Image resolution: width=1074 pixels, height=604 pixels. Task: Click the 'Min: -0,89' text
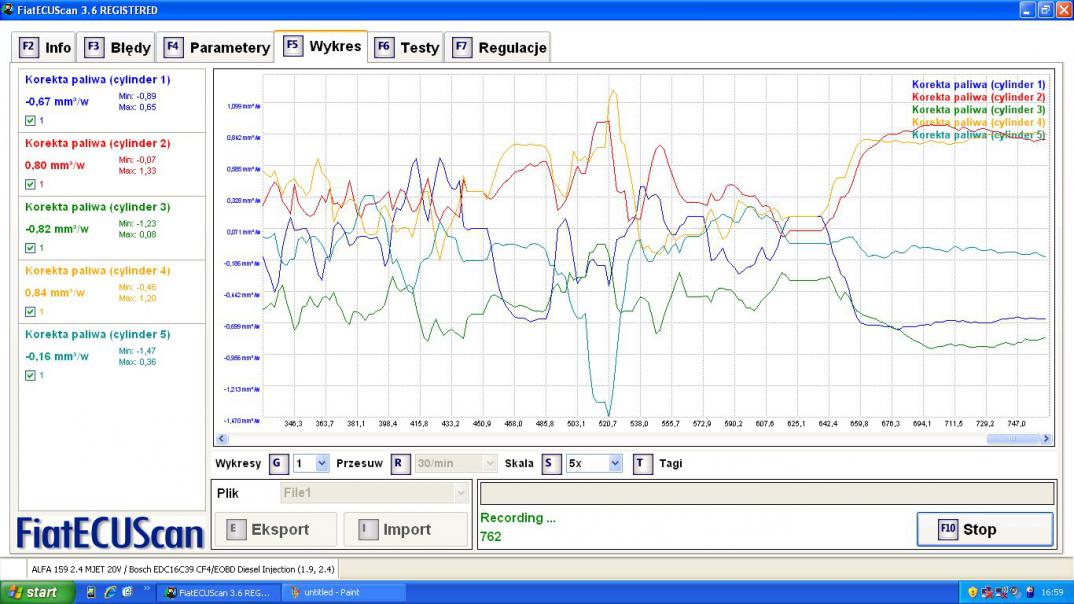point(137,97)
